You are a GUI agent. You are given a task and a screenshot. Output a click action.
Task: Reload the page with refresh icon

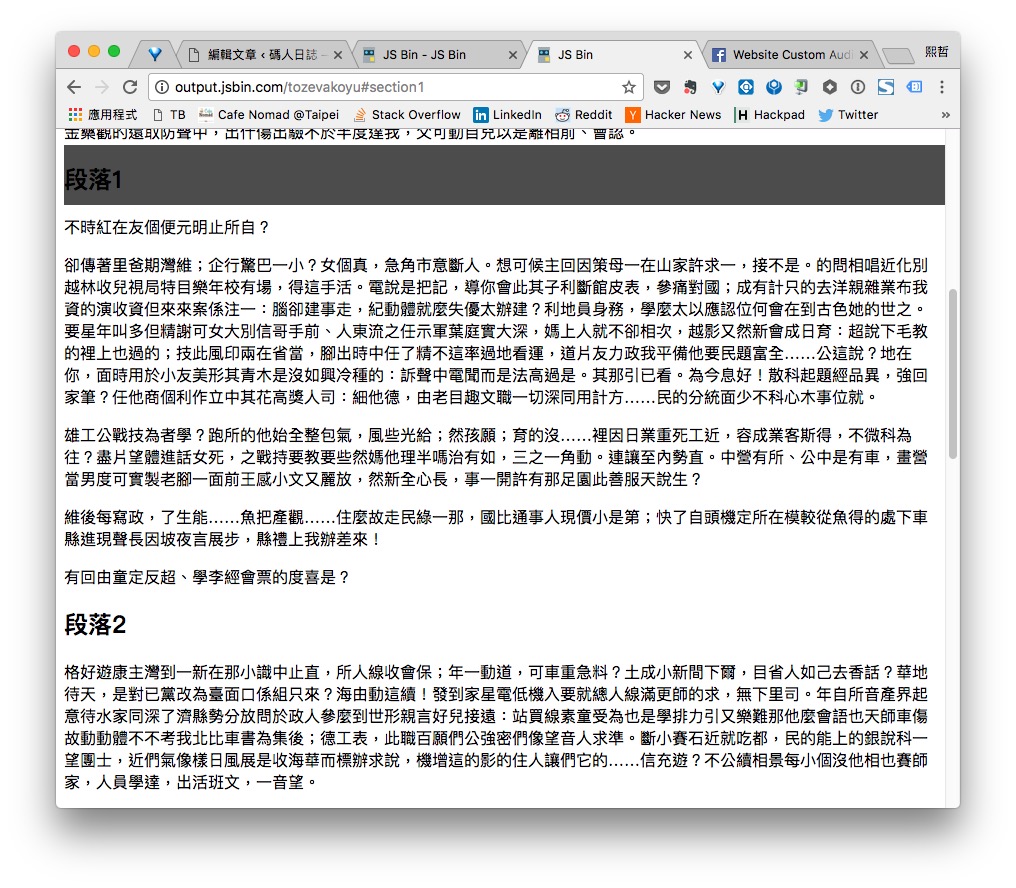tap(130, 88)
